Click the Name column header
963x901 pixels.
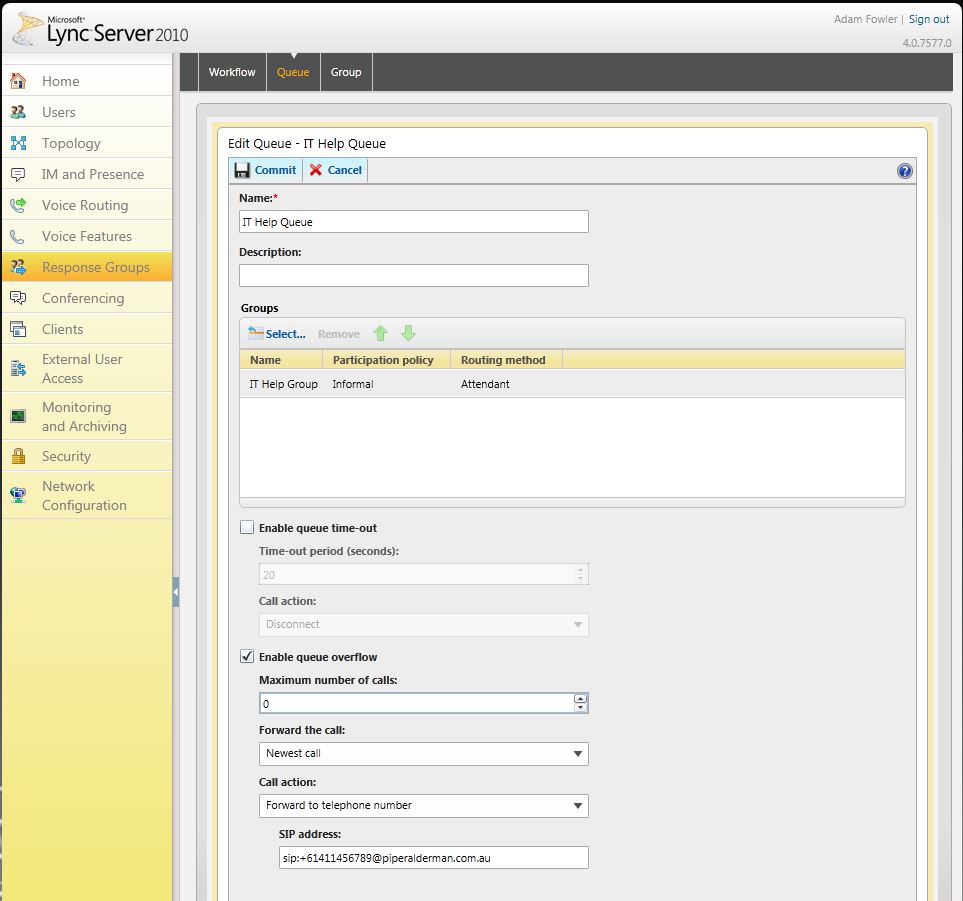point(281,360)
